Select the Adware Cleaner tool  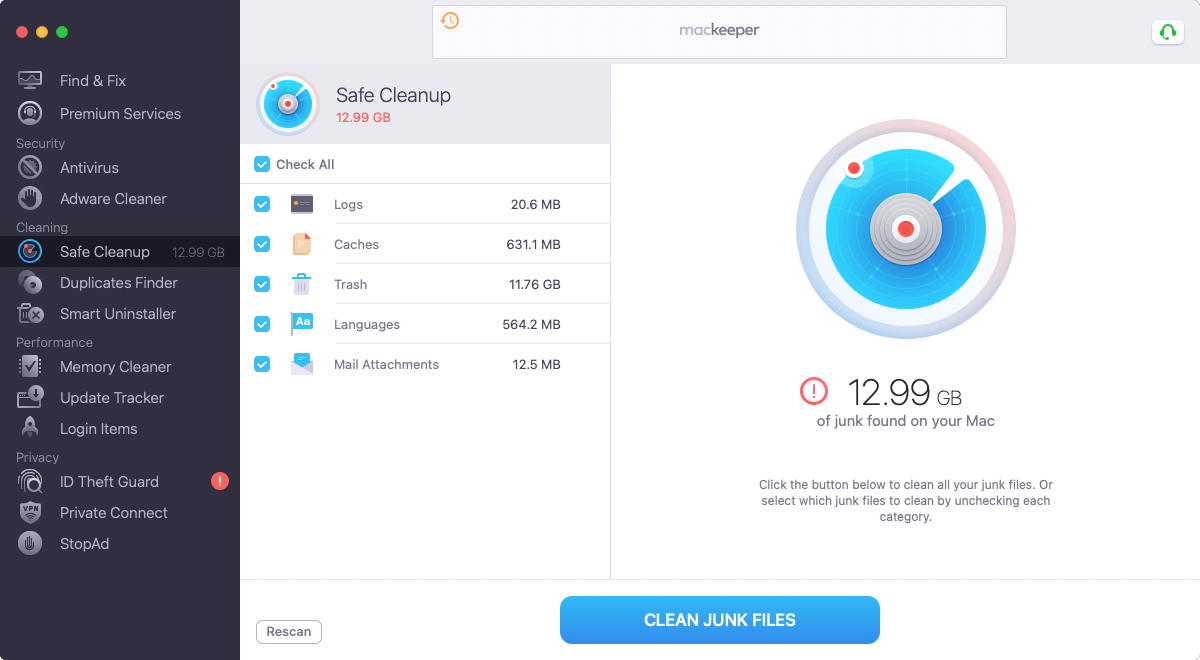(x=113, y=198)
